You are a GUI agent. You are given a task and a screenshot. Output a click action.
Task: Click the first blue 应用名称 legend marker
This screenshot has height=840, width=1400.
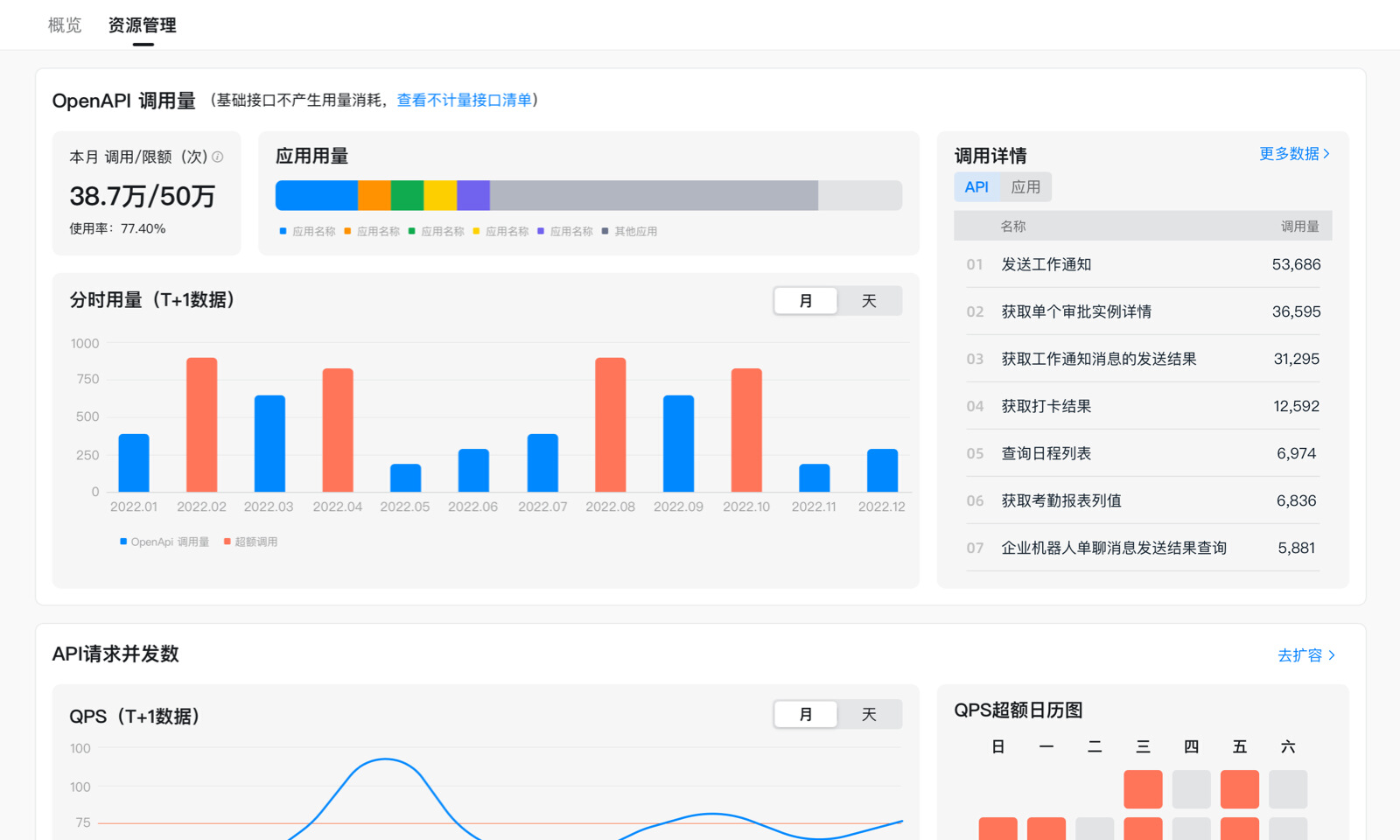(x=283, y=231)
